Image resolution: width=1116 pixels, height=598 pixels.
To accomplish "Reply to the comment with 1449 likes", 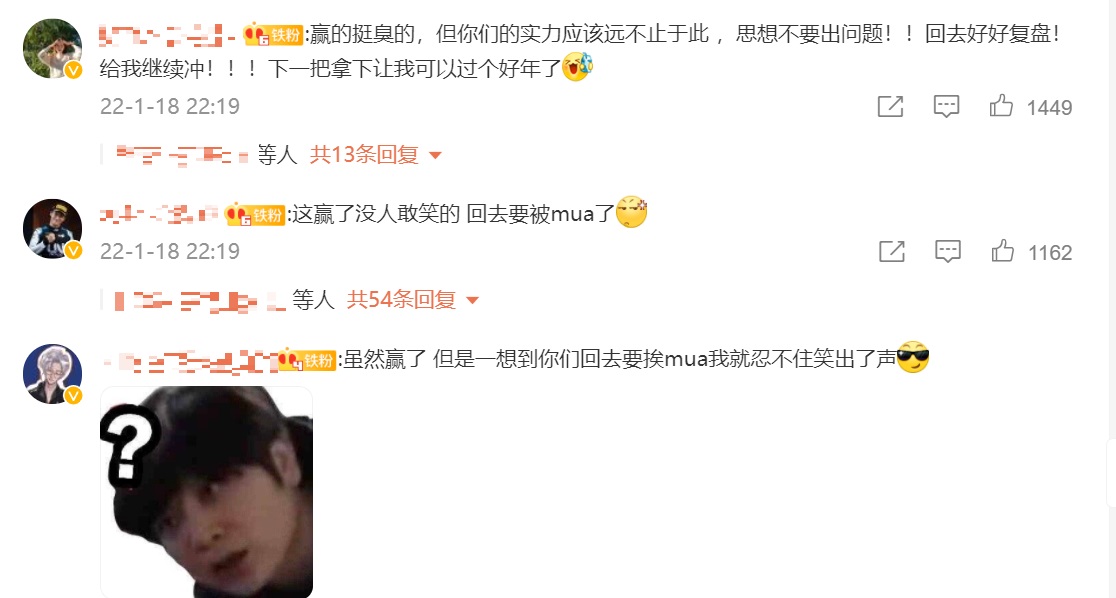I will pyautogui.click(x=947, y=106).
